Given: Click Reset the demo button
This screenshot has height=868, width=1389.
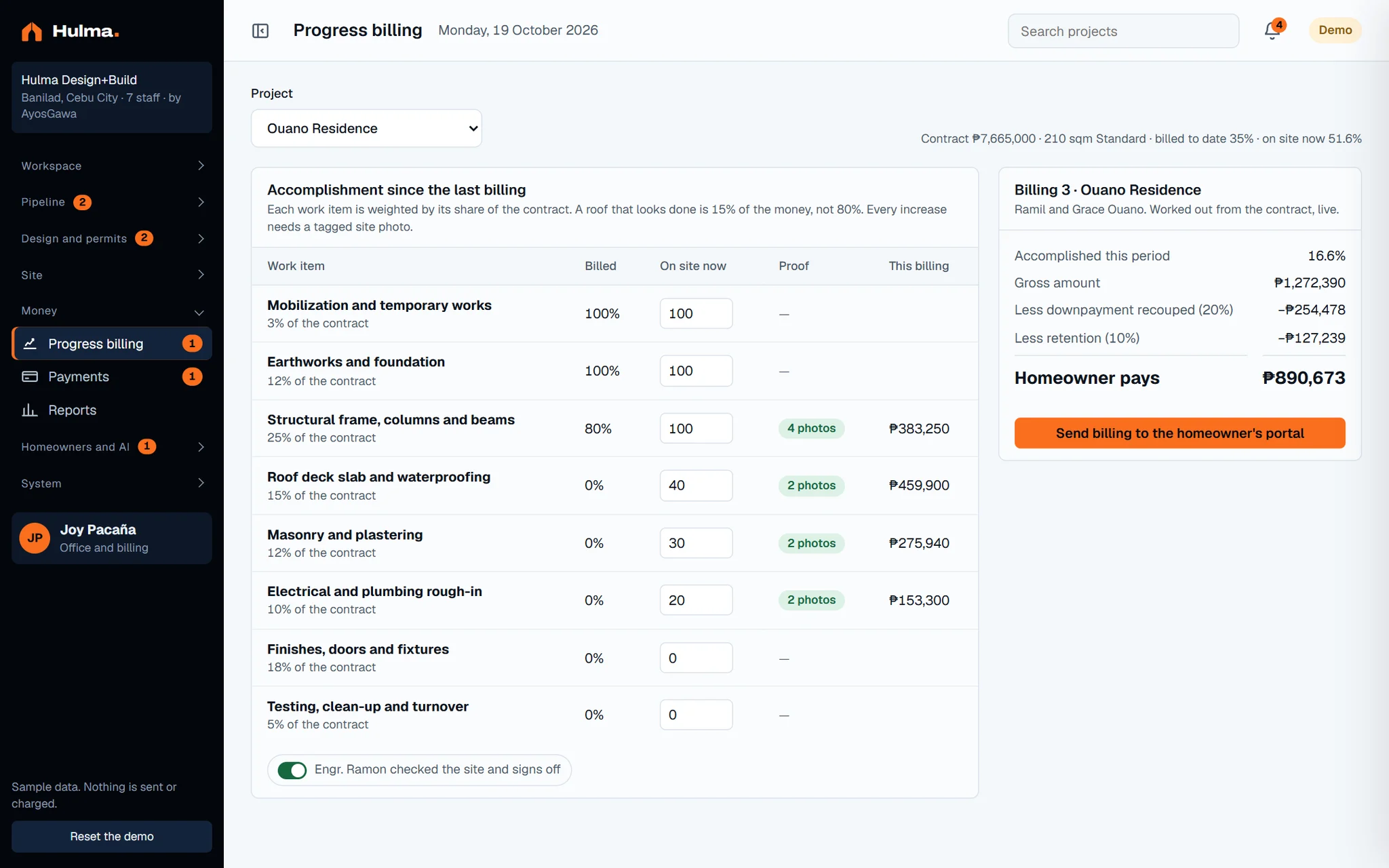Looking at the screenshot, I should click(112, 837).
